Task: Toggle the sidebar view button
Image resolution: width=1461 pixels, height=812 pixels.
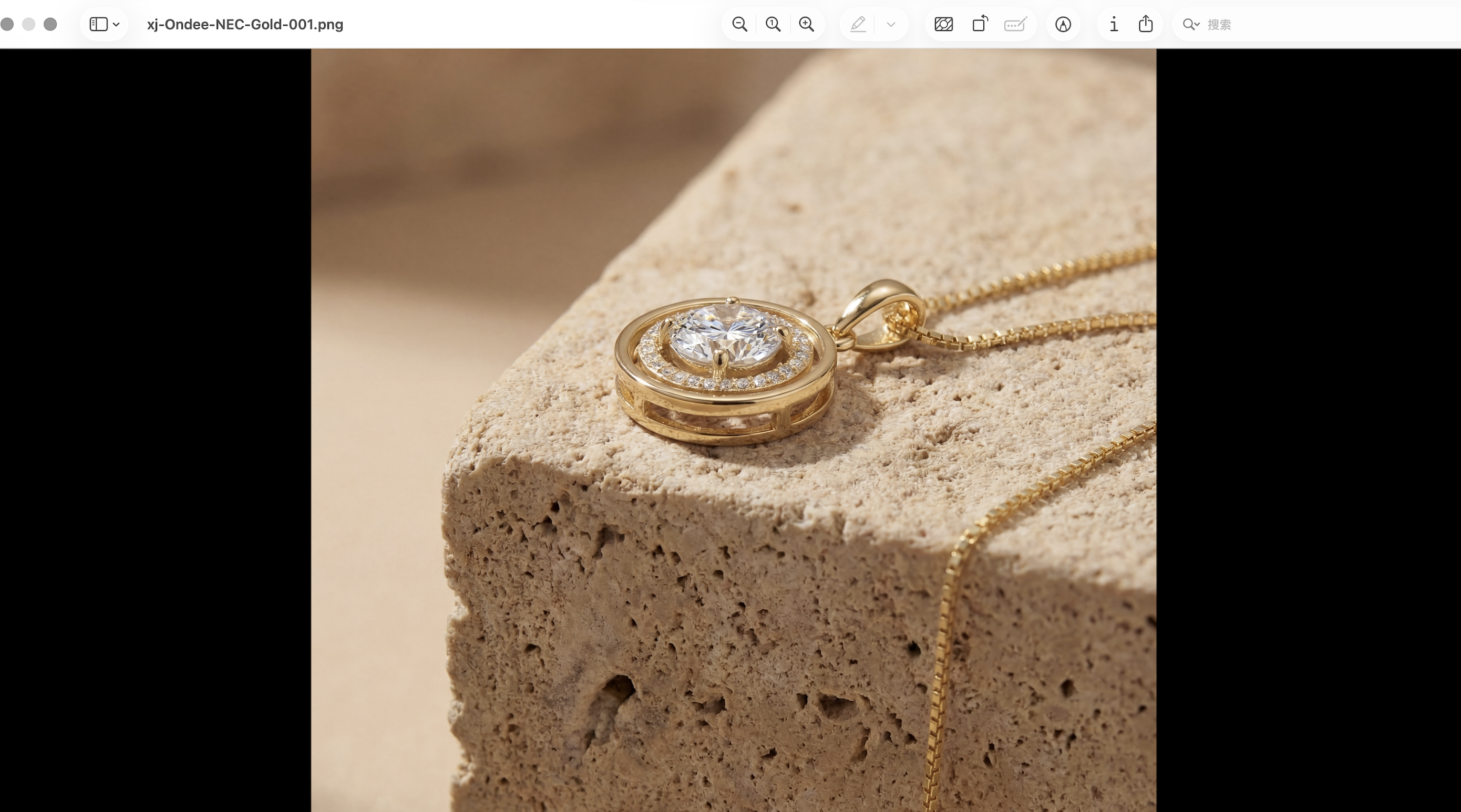Action: click(99, 24)
